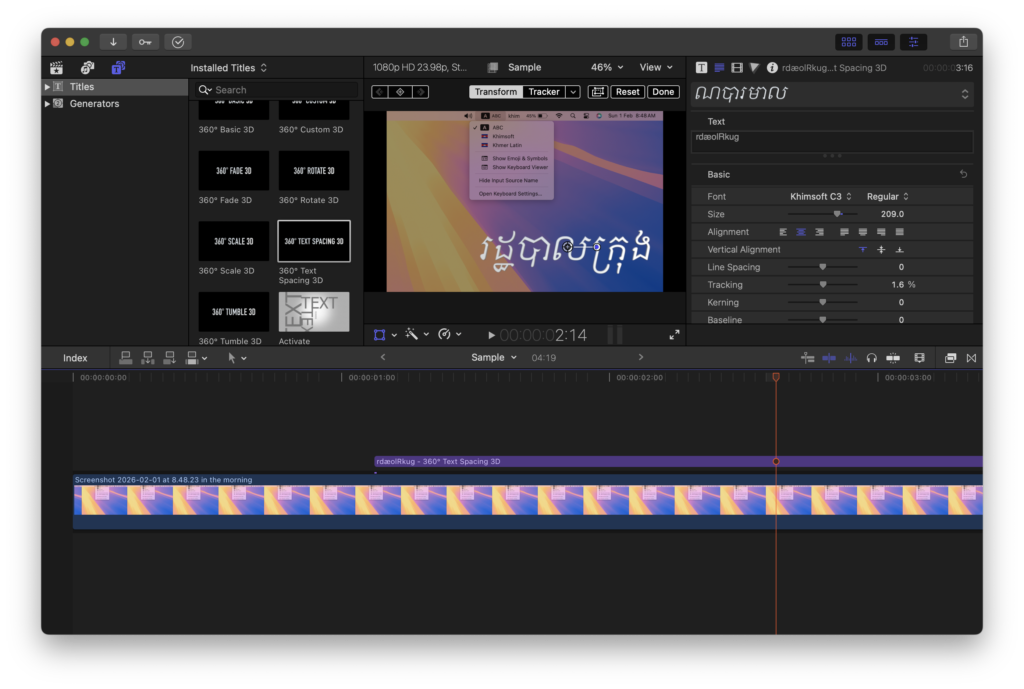Toggle the browser panel visibility
Viewport: 1024px width, 689px height.
[849, 42]
